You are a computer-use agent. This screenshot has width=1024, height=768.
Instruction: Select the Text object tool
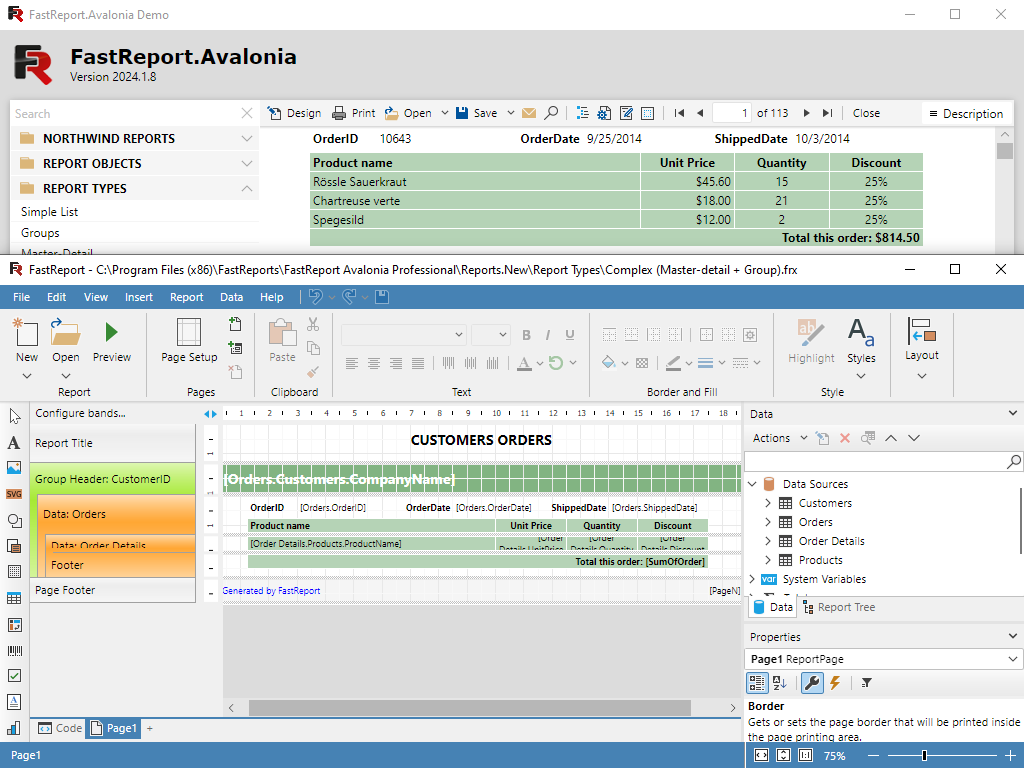point(14,442)
